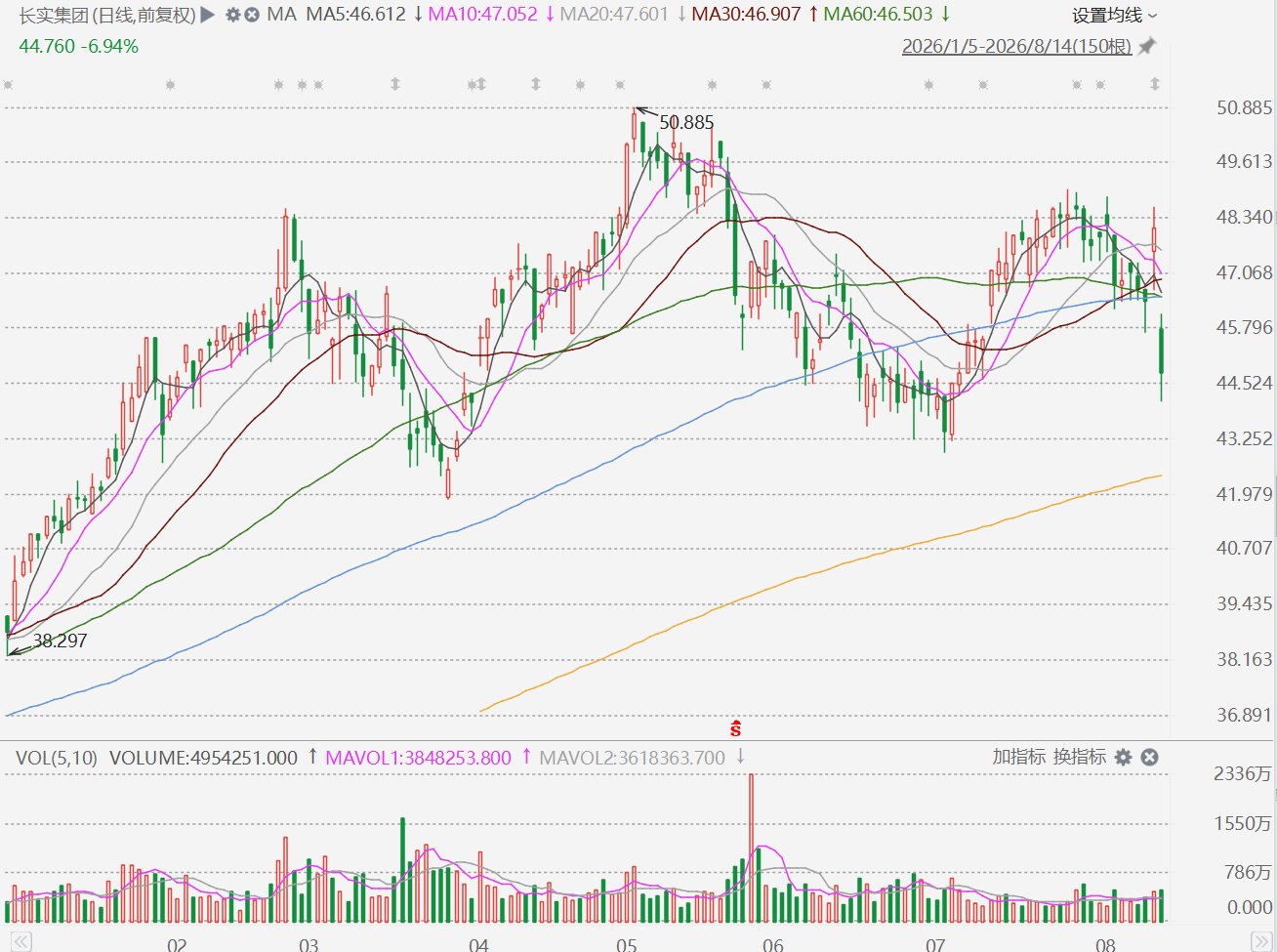The height and width of the screenshot is (952, 1277).
Task: Click the 41.979 price axis label
Action: pyautogui.click(x=1245, y=494)
